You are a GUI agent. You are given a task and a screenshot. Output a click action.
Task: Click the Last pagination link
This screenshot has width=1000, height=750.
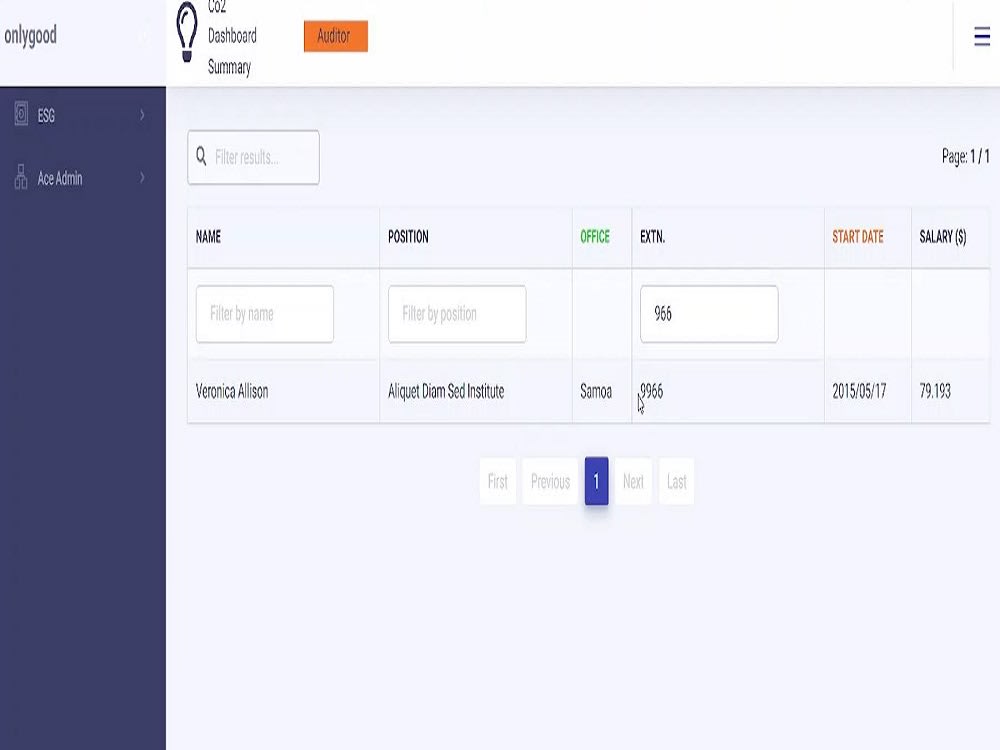(x=676, y=481)
